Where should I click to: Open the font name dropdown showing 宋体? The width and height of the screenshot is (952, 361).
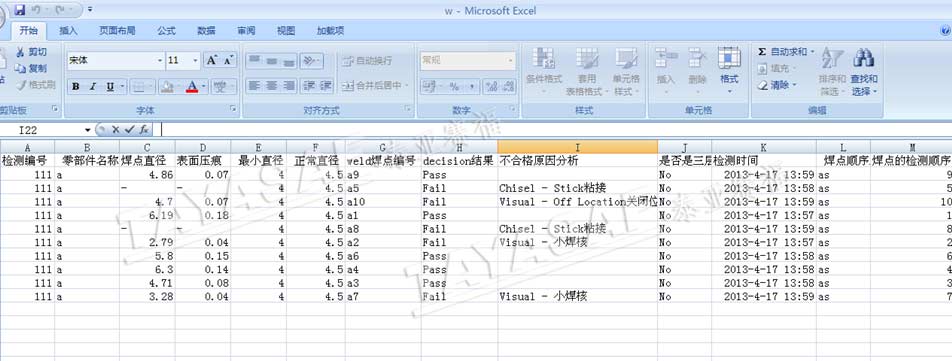(x=160, y=61)
